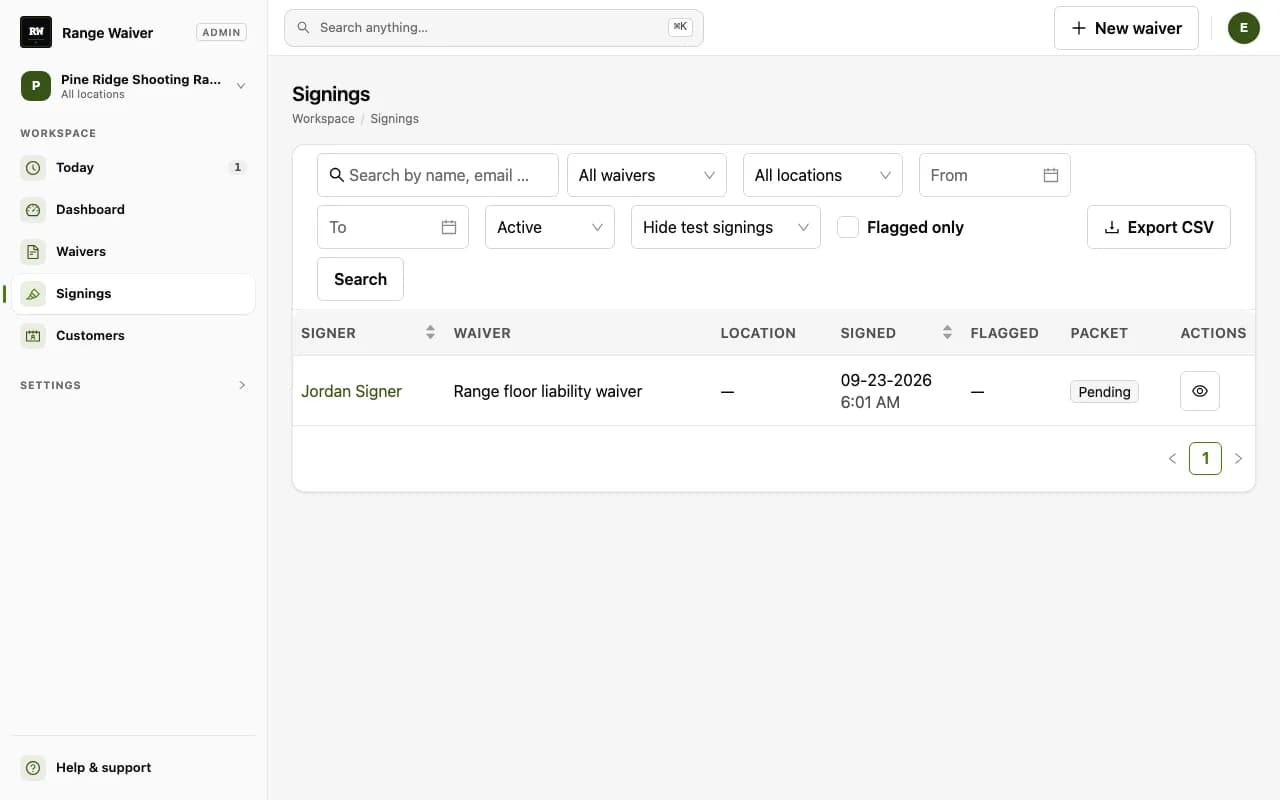Click the Search filter button
This screenshot has height=800, width=1280.
[x=360, y=279]
